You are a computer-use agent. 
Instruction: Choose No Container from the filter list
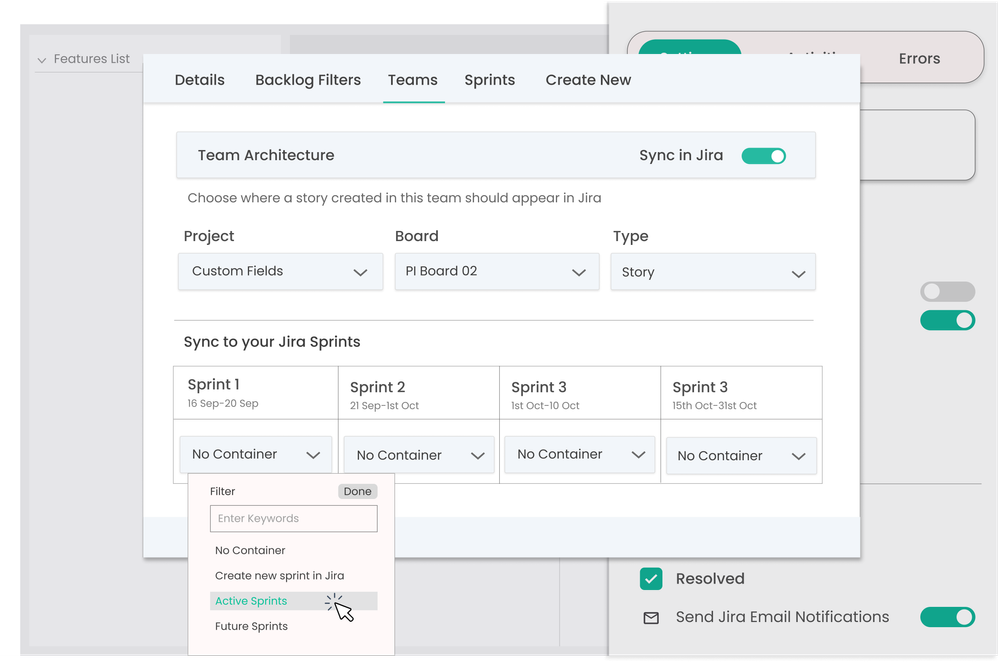click(x=250, y=550)
